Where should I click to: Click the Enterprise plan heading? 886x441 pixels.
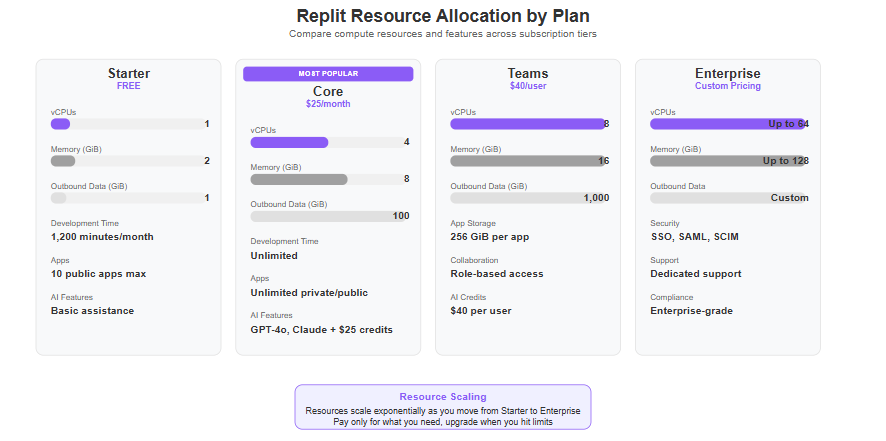tap(728, 74)
